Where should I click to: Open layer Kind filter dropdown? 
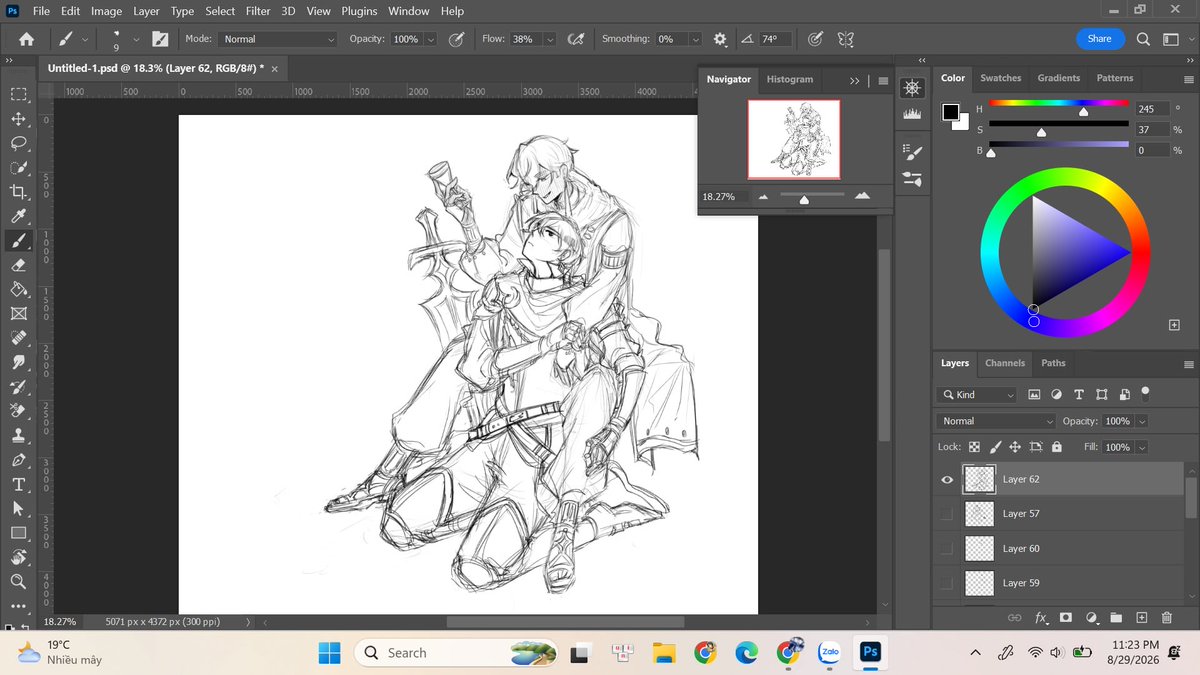tap(977, 394)
